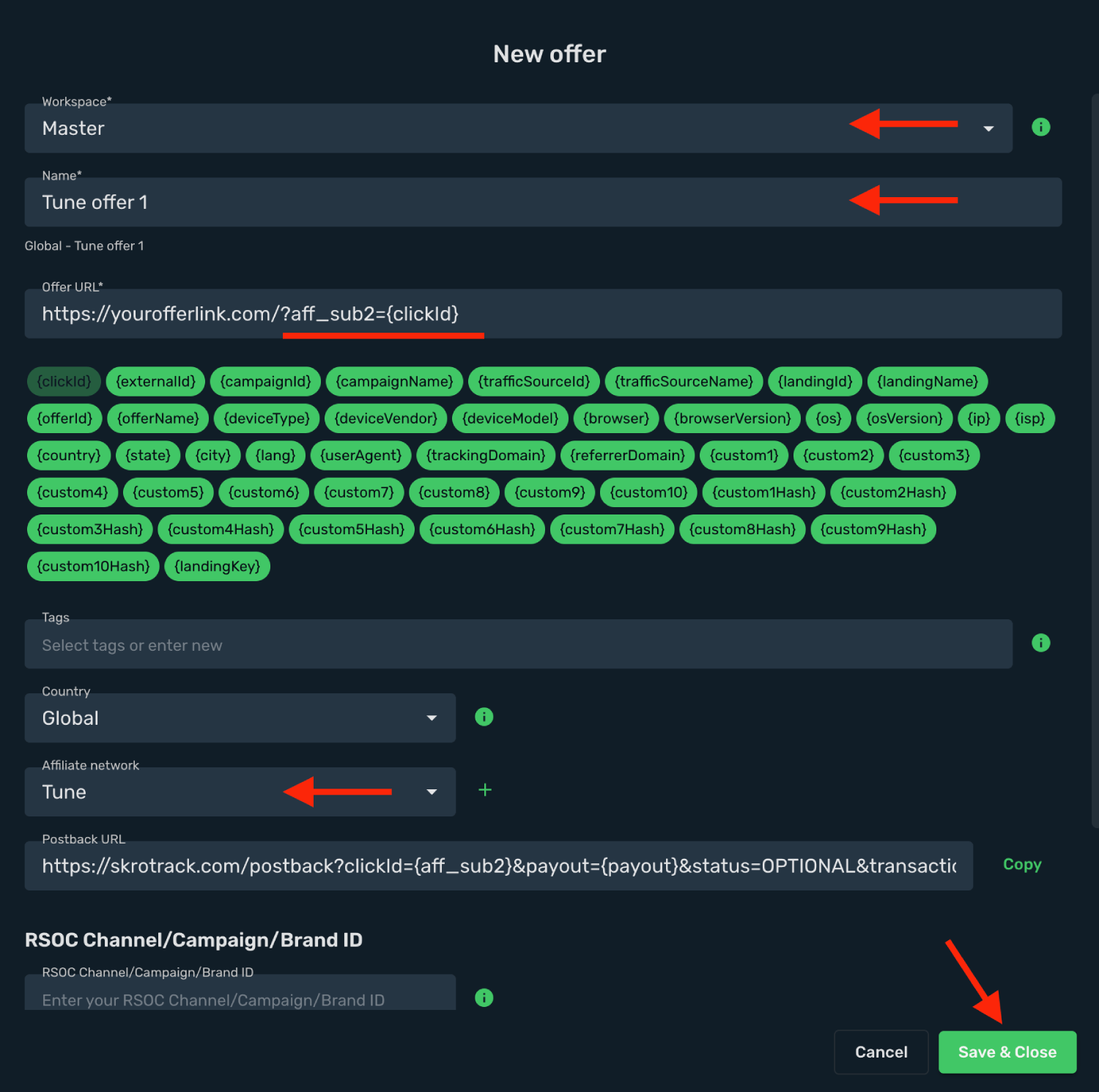
Task: Insert the {landingName} token
Action: 928,382
